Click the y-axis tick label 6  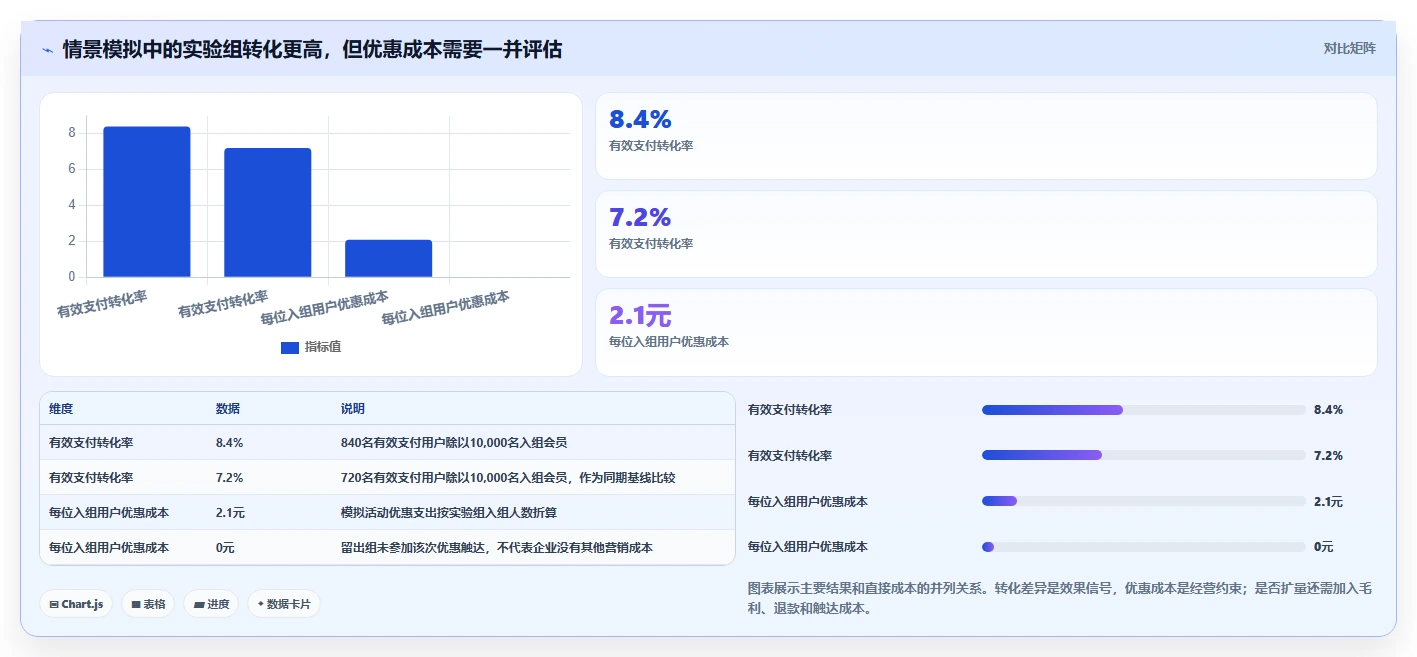72,169
